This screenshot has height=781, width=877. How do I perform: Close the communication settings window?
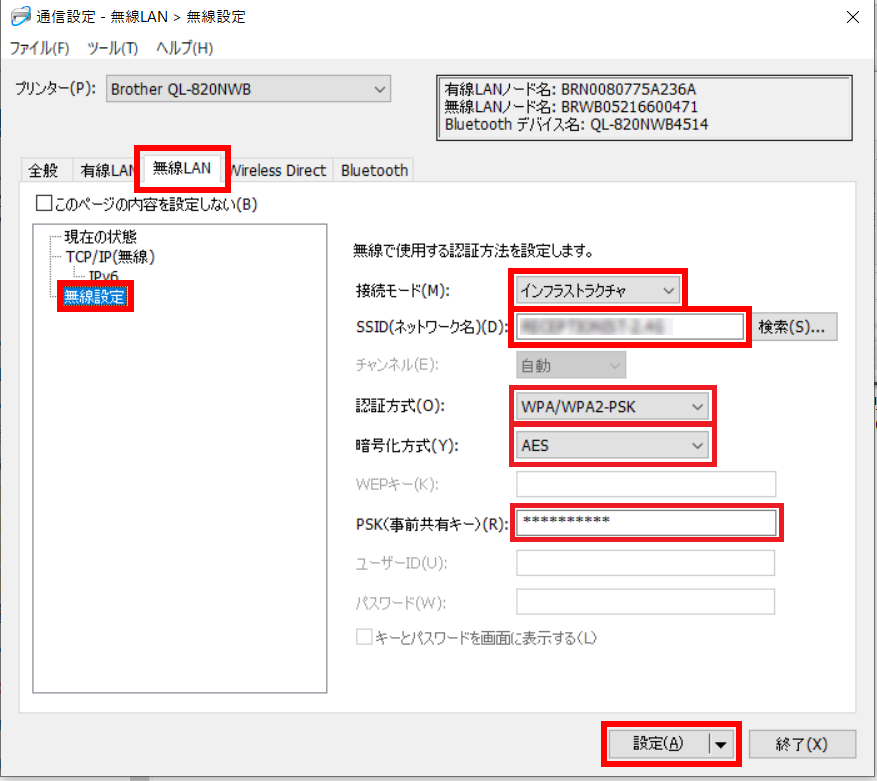point(851,17)
